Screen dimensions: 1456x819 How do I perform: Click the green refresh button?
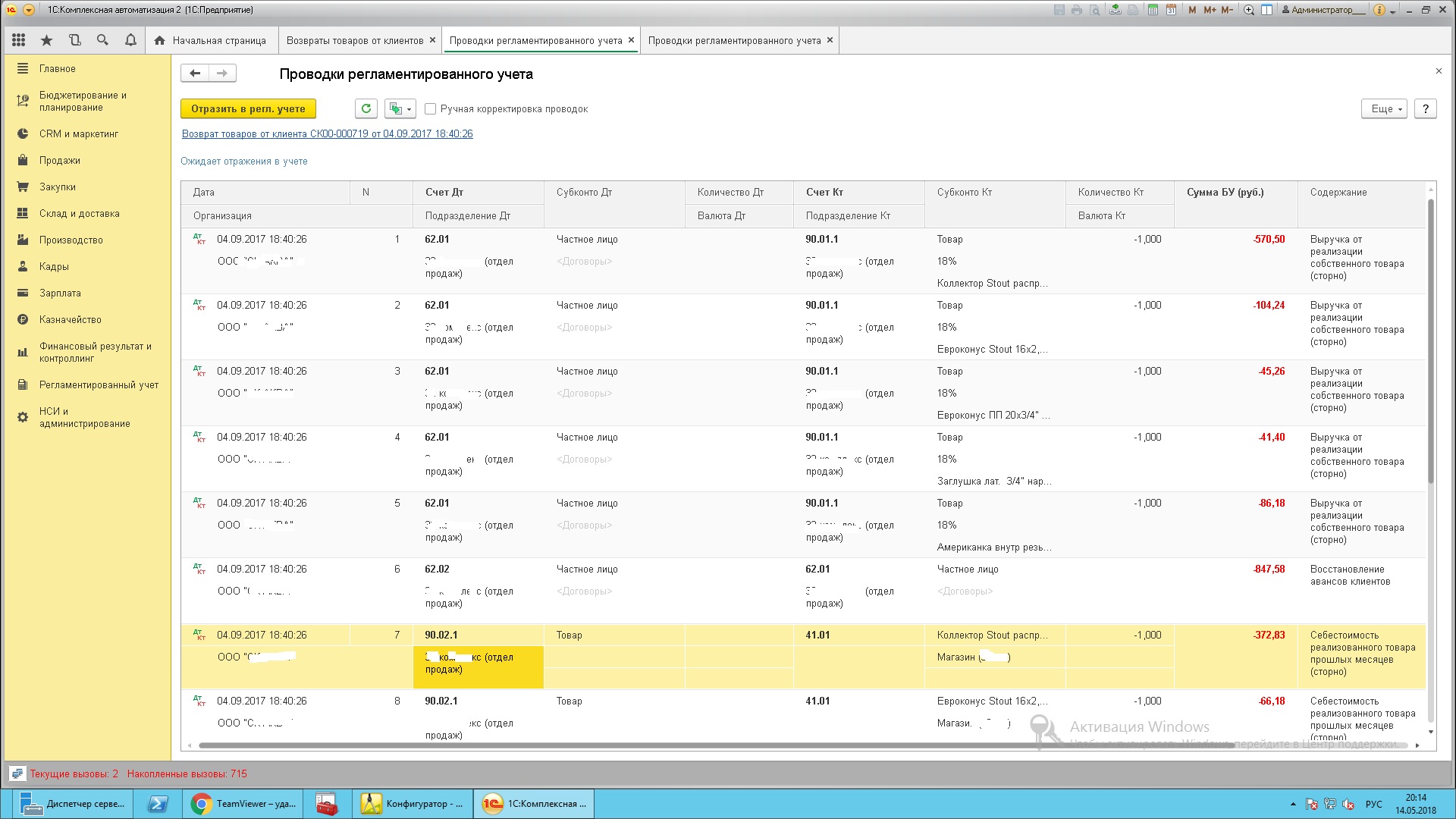pos(366,108)
